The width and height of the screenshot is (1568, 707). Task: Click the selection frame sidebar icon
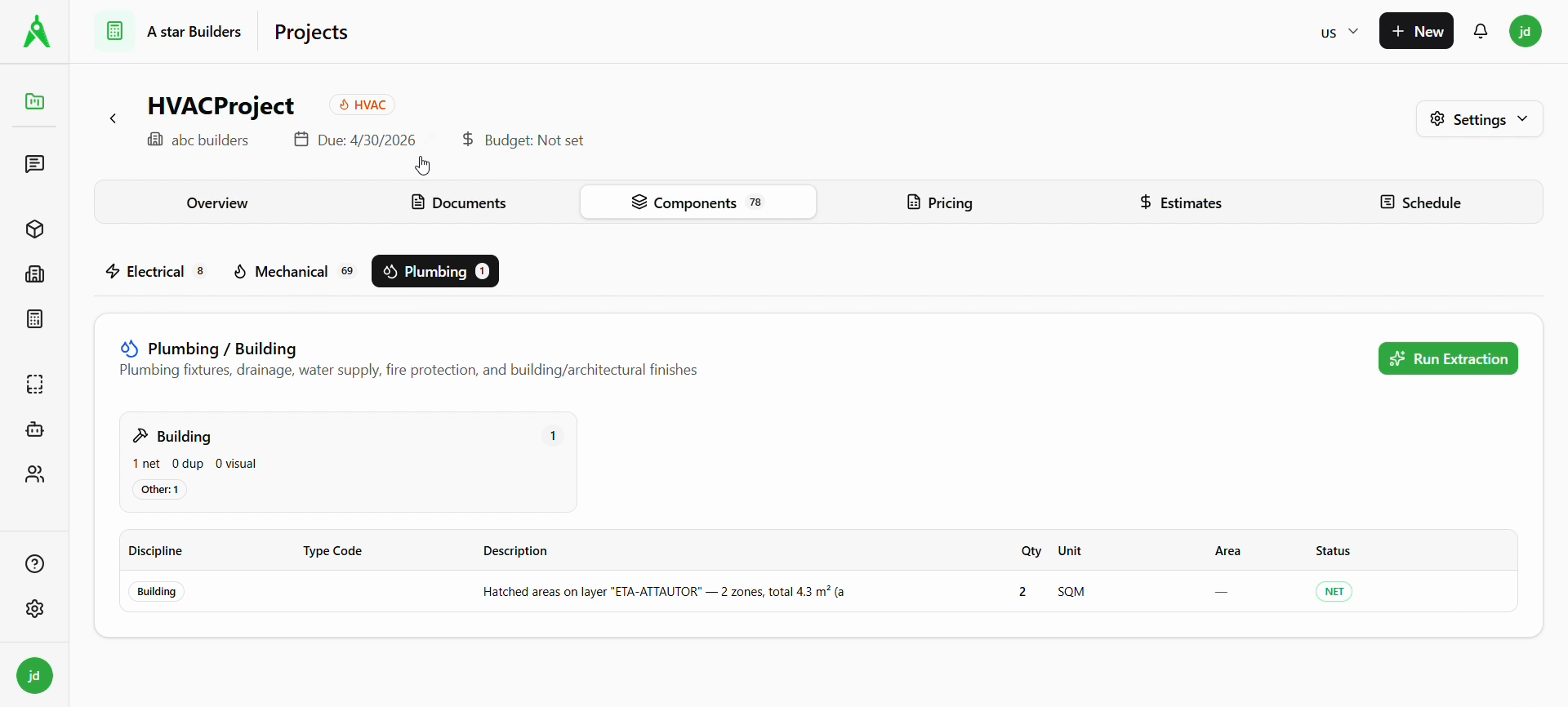(x=34, y=385)
